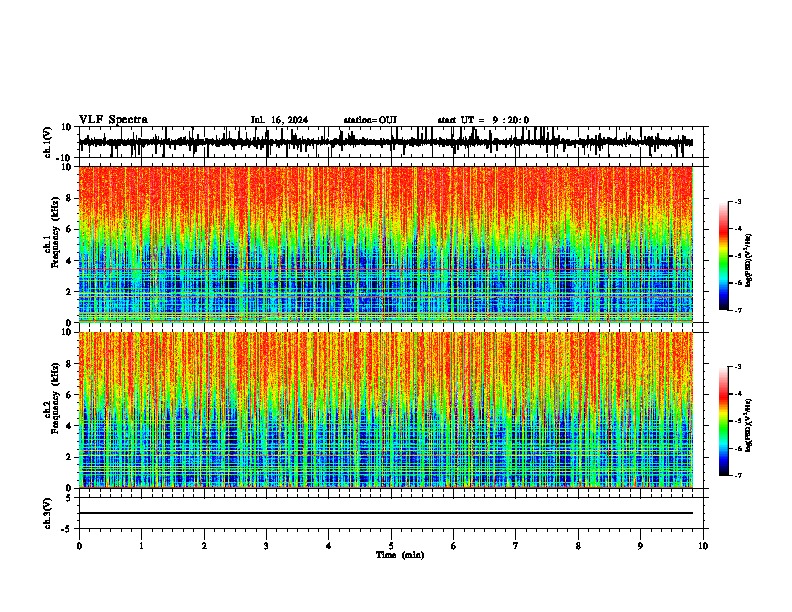Click the "ch.3(V)" axis label

coord(48,513)
